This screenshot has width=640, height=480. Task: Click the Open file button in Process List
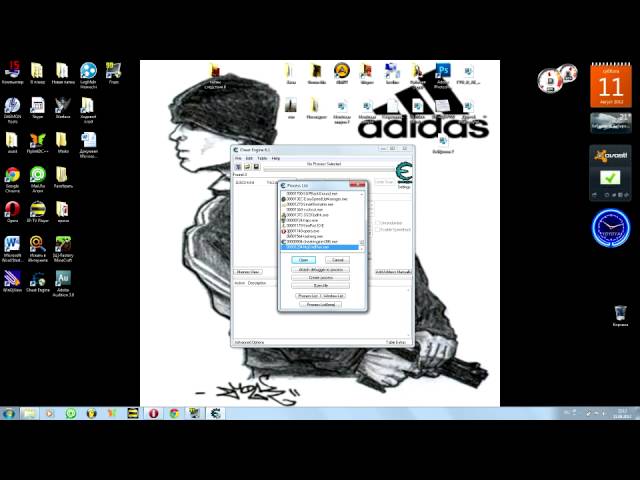coord(320,285)
